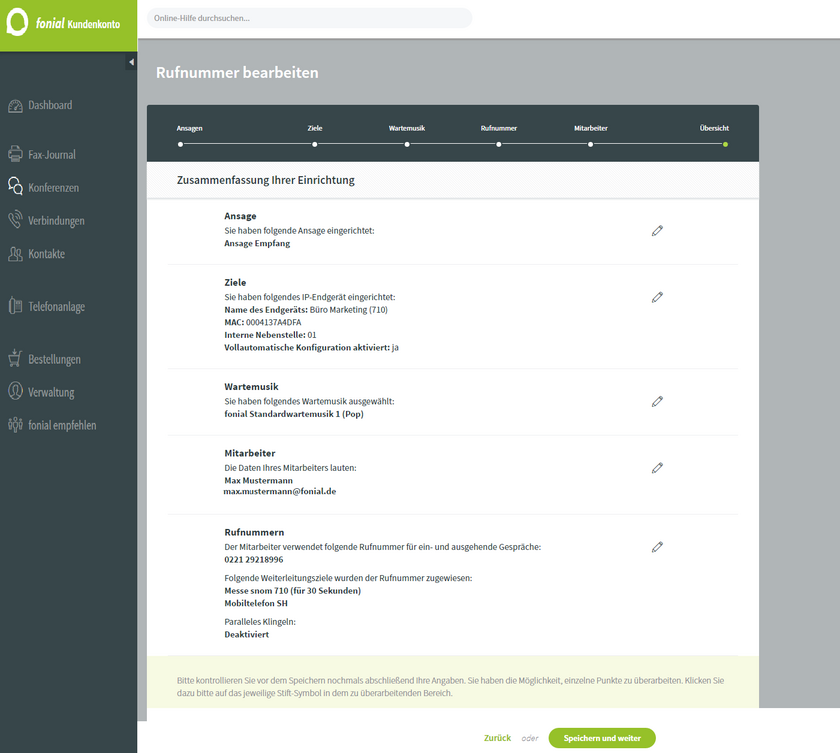The height and width of the screenshot is (753, 840).
Task: Click 'Deaktiviert' under Paralleles Klingeln
Action: pyautogui.click(x=246, y=635)
